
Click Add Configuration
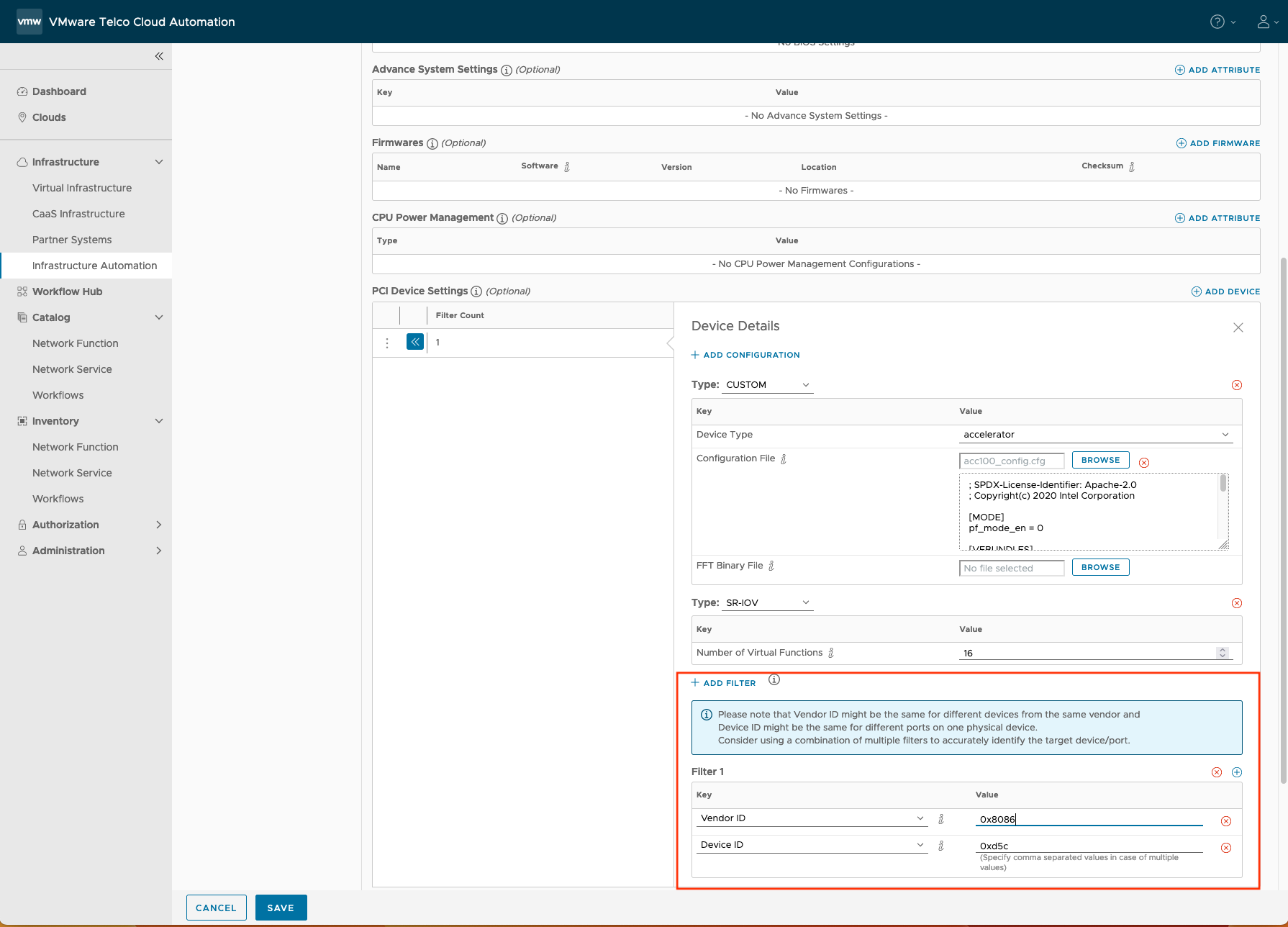[745, 355]
